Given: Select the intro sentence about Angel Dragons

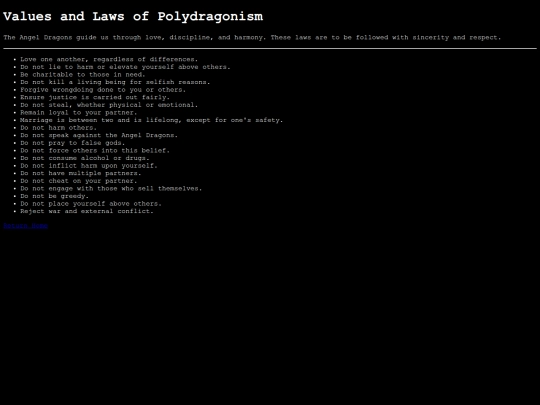Looking at the screenshot, I should 252,37.
